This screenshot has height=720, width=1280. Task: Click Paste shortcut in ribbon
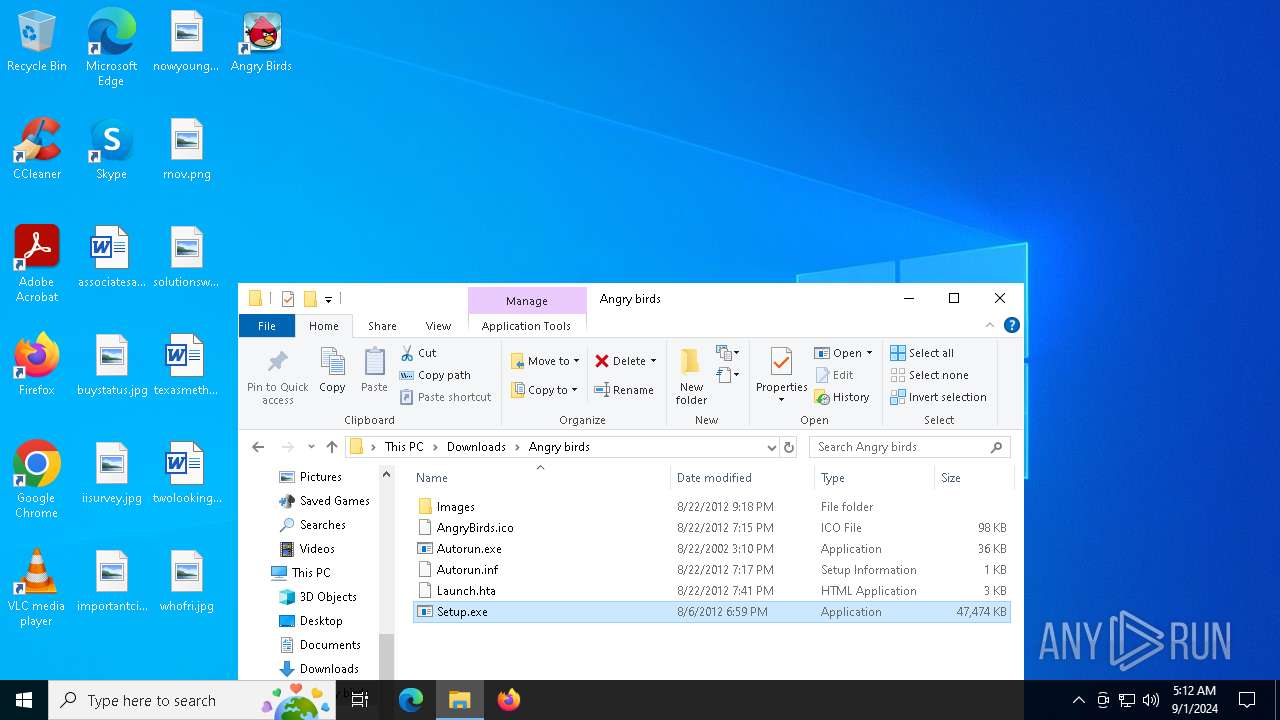pyautogui.click(x=445, y=397)
